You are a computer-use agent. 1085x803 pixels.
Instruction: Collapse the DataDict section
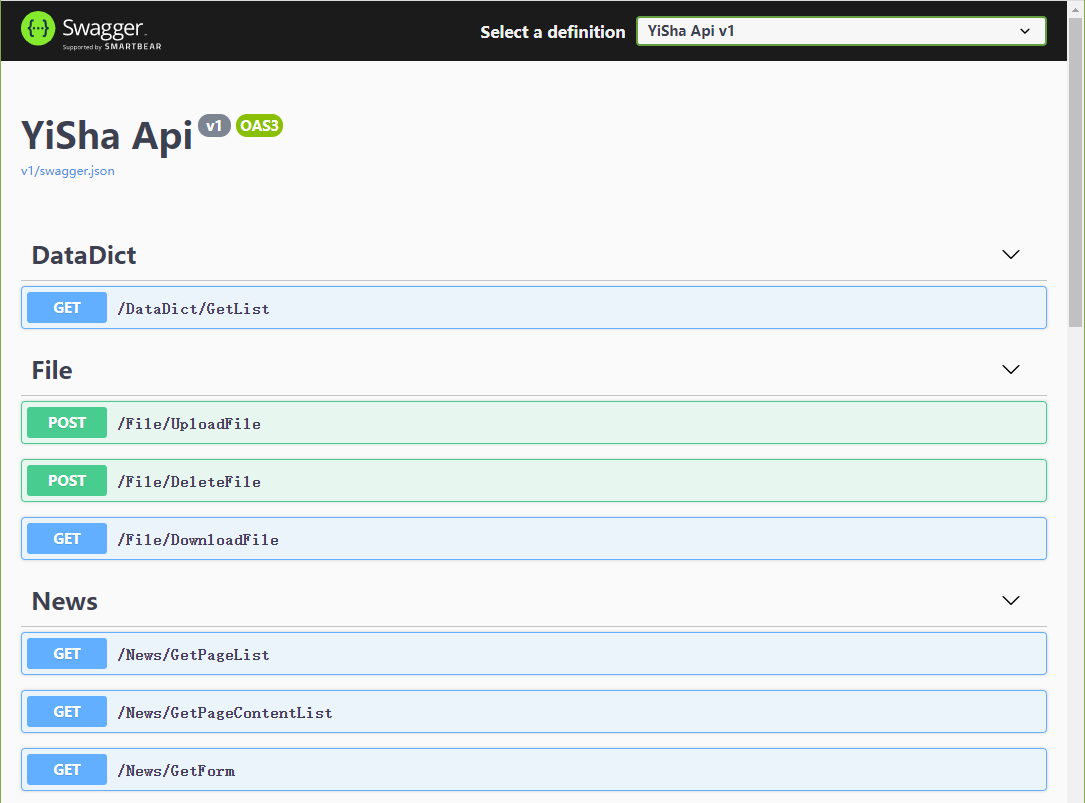pyautogui.click(x=1010, y=255)
